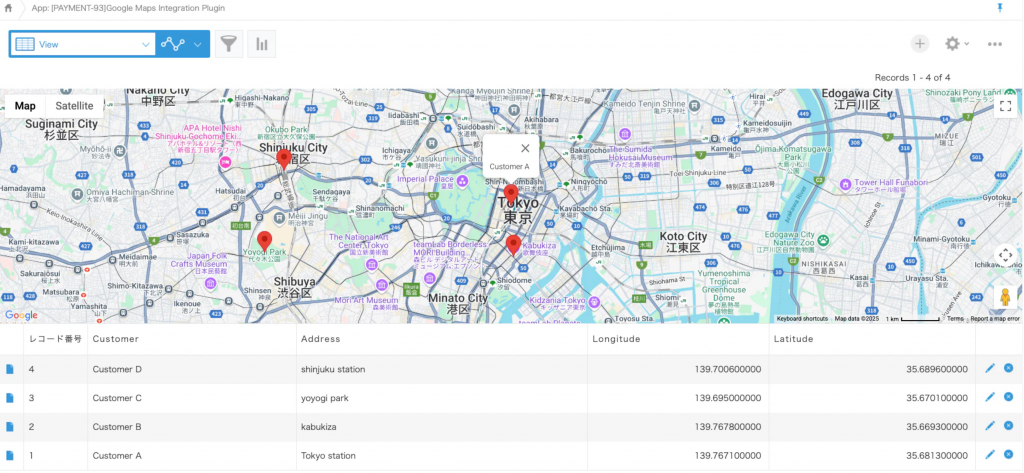Click the Tokyo station map marker
1024x473 pixels.
[x=511, y=195]
